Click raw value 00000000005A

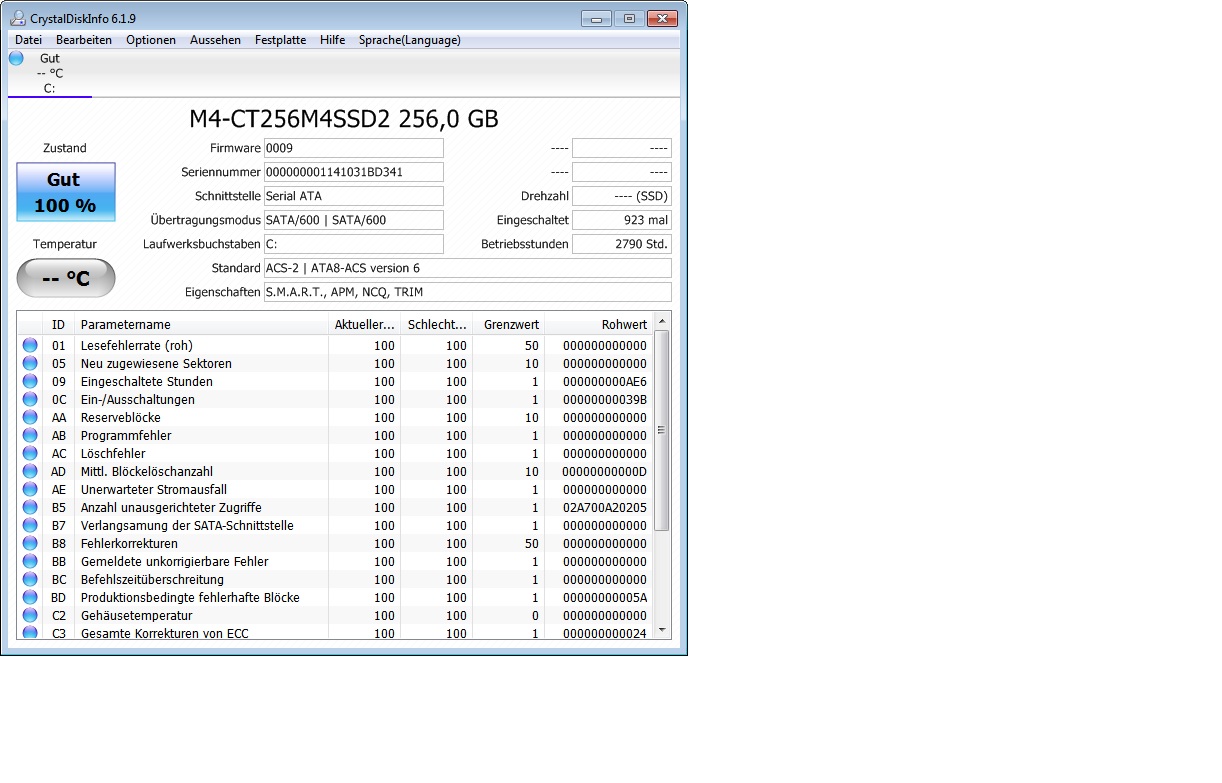[x=605, y=597]
